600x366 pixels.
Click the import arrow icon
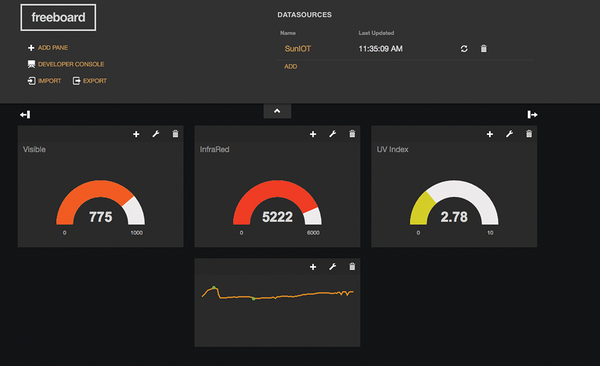pos(31,81)
